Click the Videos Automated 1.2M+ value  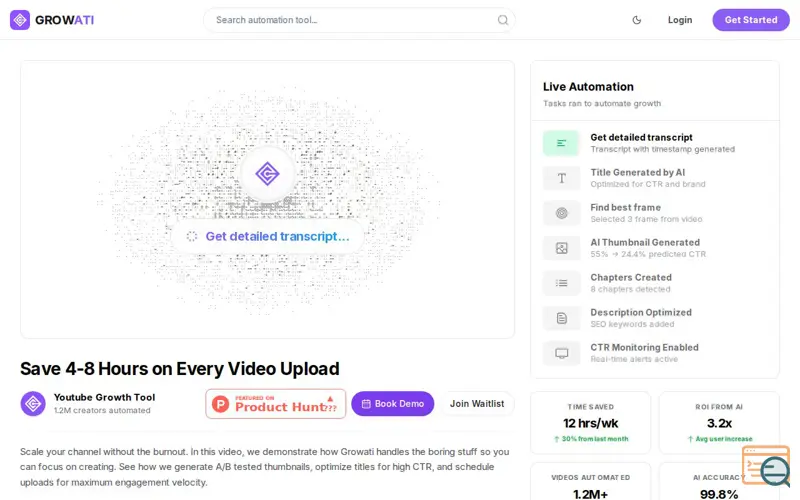click(x=590, y=494)
